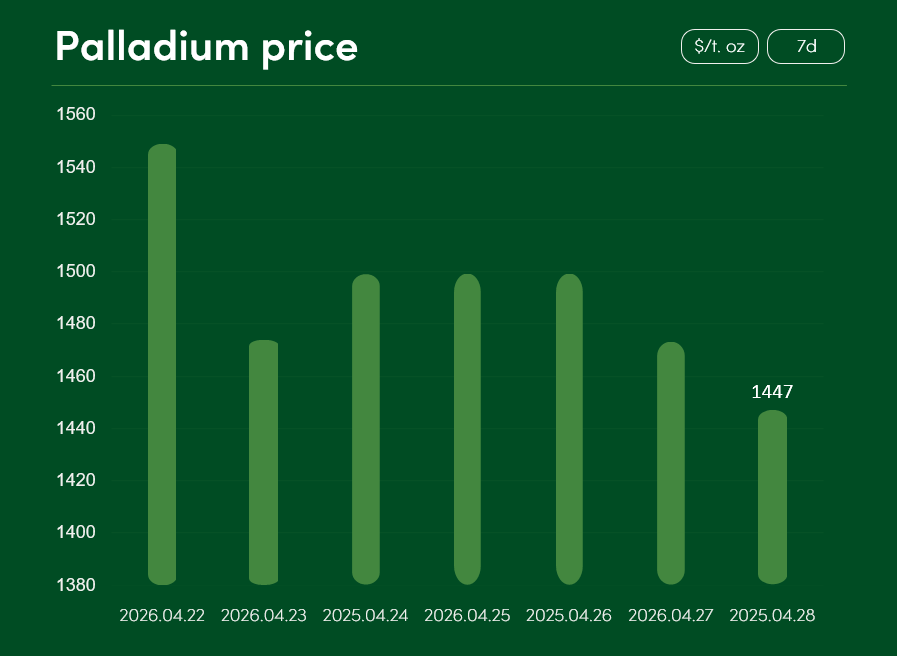Pick the bar above 2025.04.26
The height and width of the screenshot is (656, 897).
click(x=569, y=429)
